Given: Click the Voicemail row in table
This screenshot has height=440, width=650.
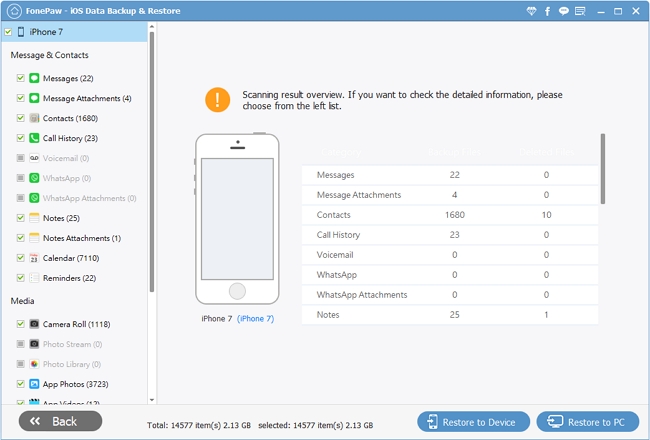Looking at the screenshot, I should click(450, 255).
